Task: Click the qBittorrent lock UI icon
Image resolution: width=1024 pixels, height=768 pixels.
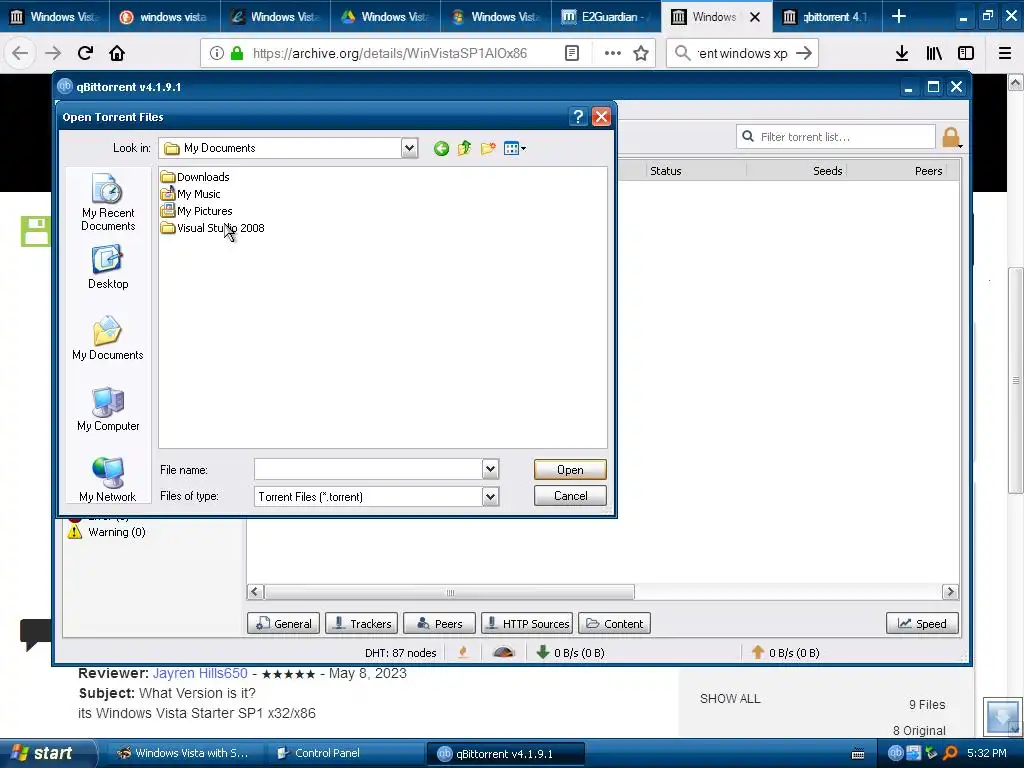Action: [x=952, y=137]
